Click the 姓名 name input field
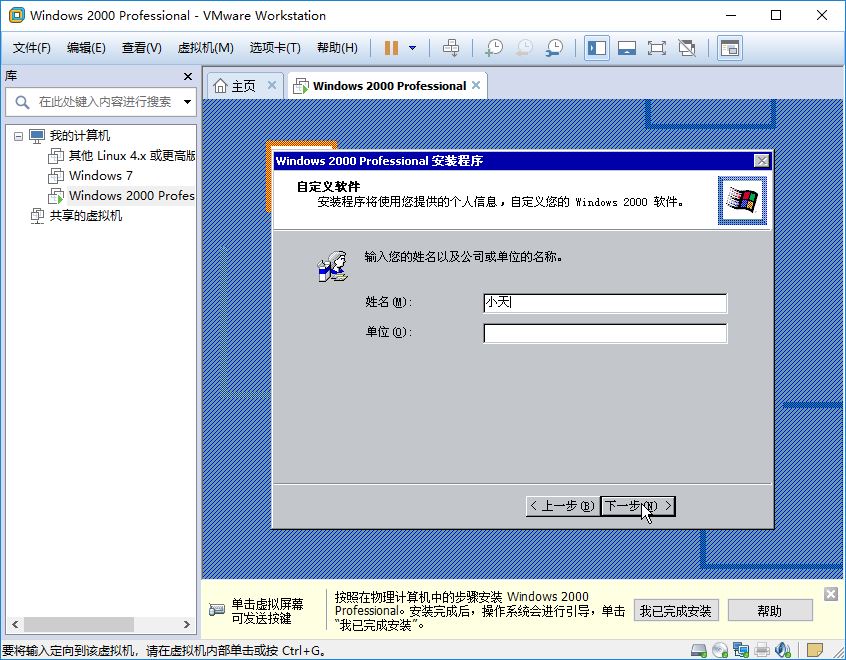 (605, 303)
